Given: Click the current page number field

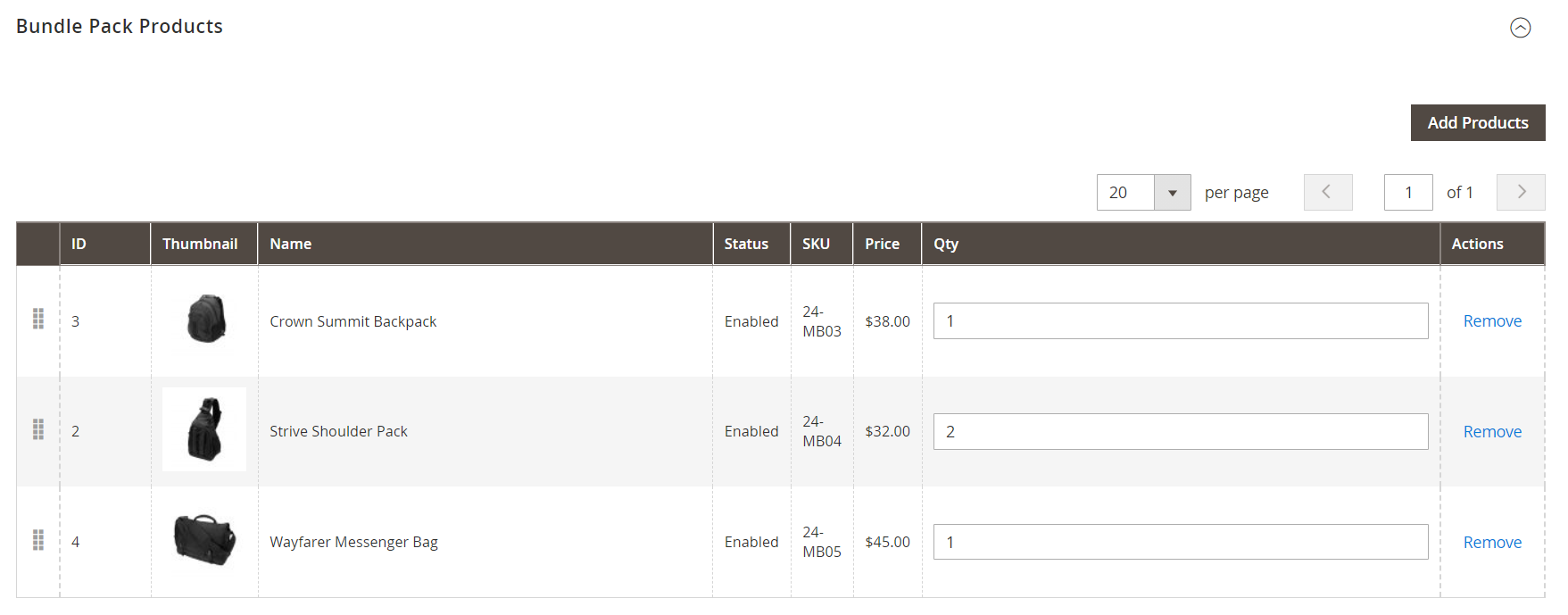Looking at the screenshot, I should [1407, 193].
